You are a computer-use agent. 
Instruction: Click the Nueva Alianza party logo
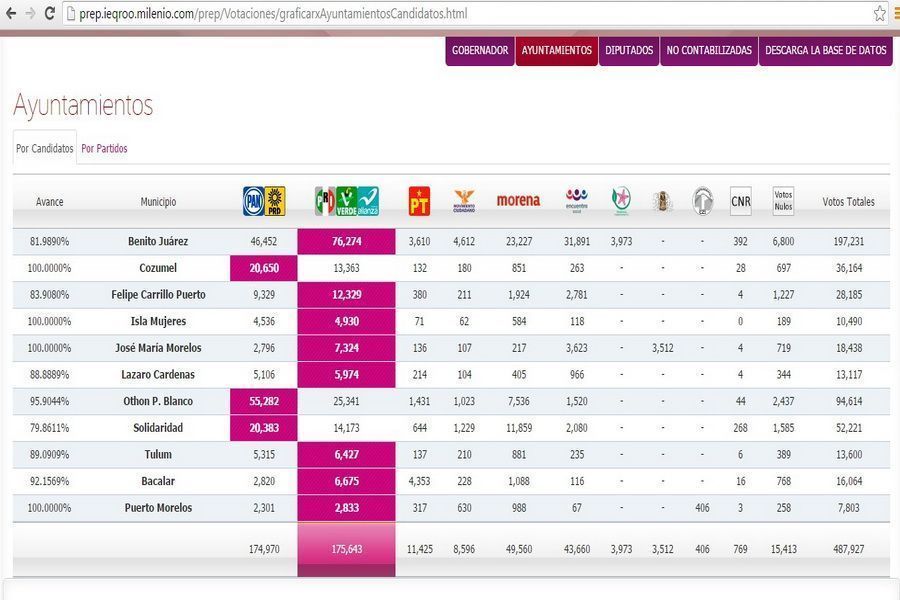pos(368,201)
